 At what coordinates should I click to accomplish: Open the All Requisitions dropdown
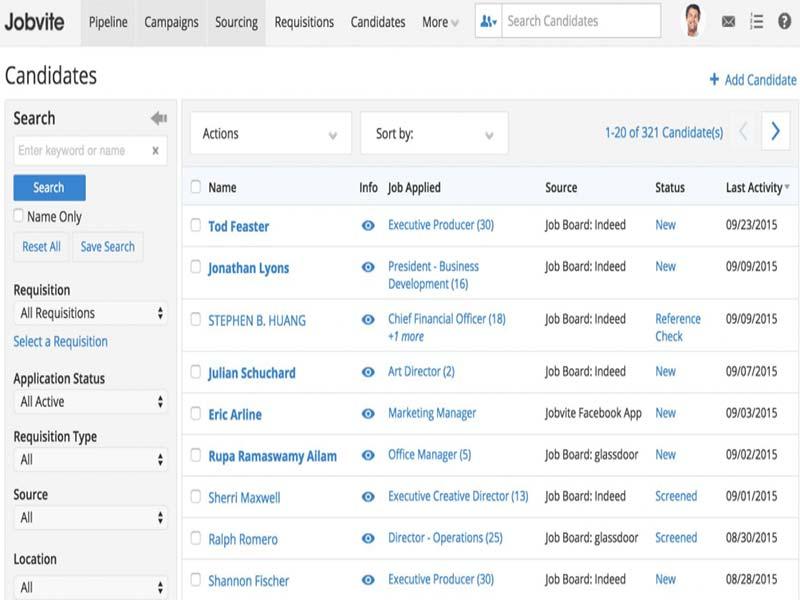tap(91, 313)
